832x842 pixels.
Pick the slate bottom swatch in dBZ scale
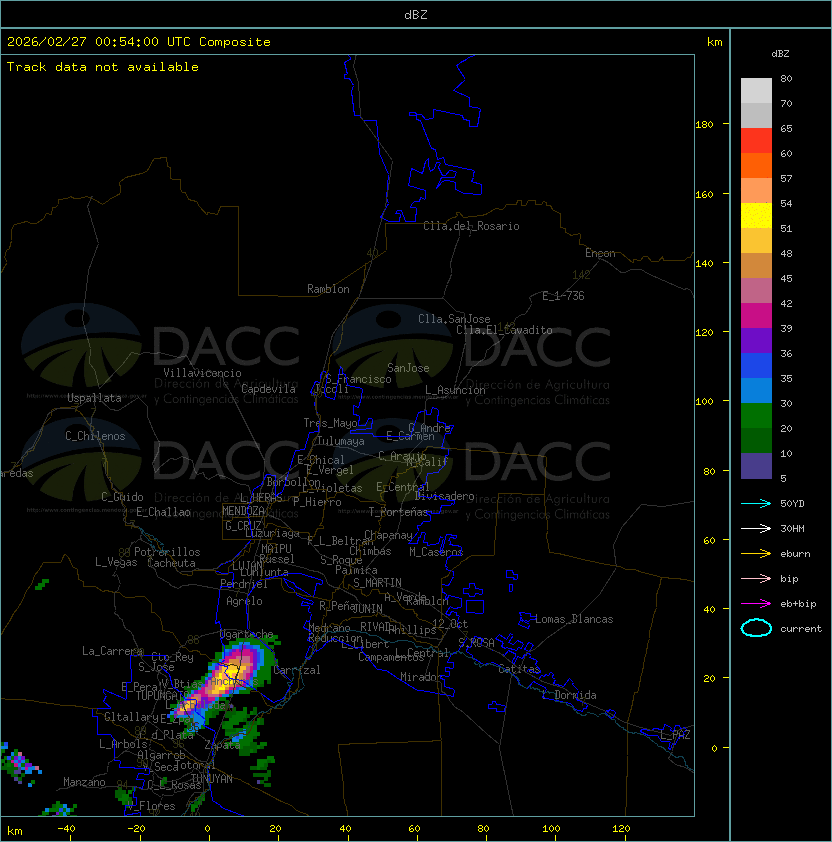(x=756, y=466)
